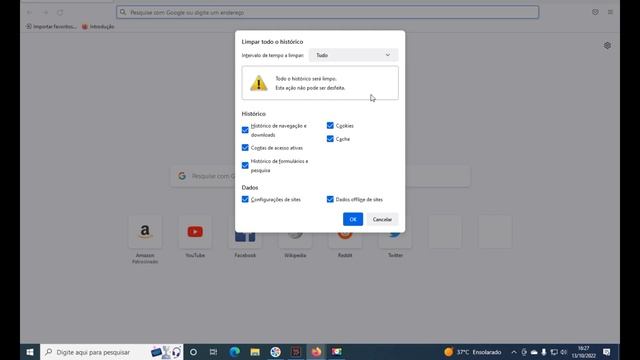Open the weather widget showing 37°C
This screenshot has width=640, height=360.
click(473, 352)
